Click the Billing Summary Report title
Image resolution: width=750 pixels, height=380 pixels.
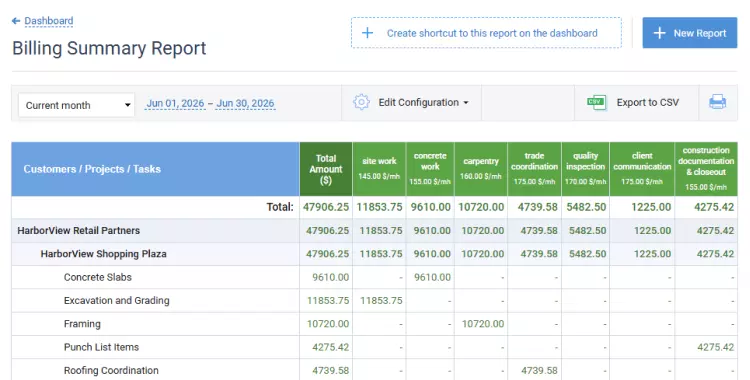tap(109, 48)
